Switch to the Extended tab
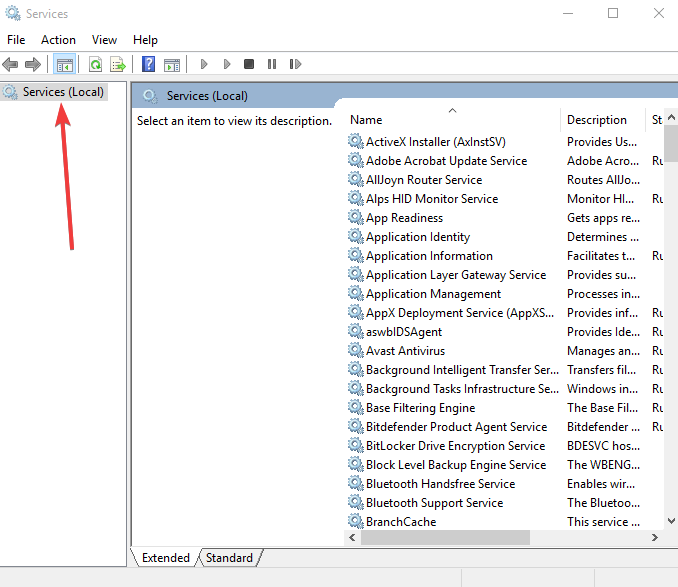This screenshot has height=587, width=678. tap(166, 558)
